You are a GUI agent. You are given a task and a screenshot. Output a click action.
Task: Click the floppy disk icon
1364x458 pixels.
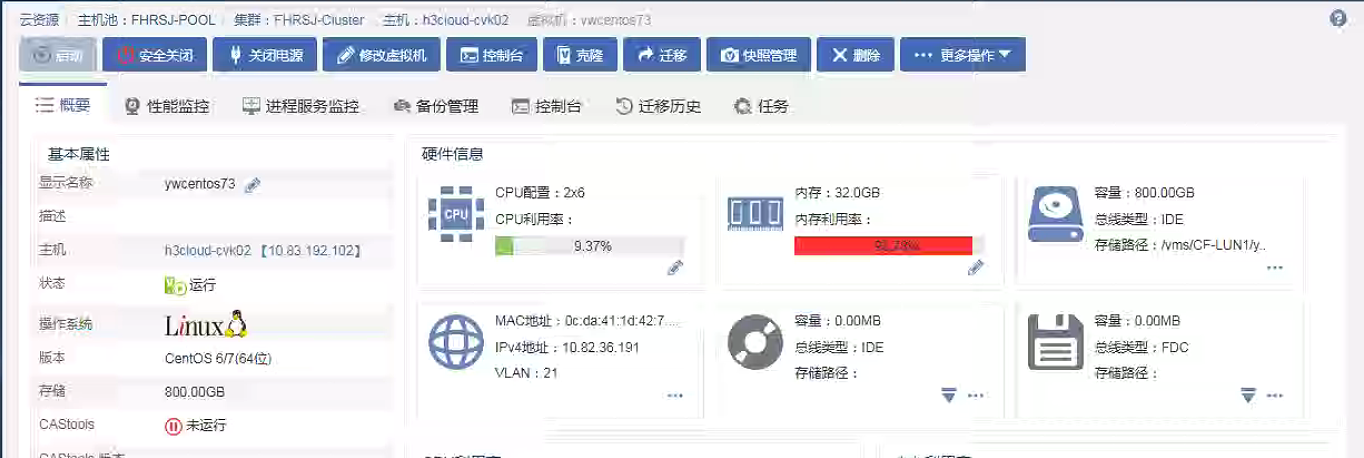[1055, 342]
